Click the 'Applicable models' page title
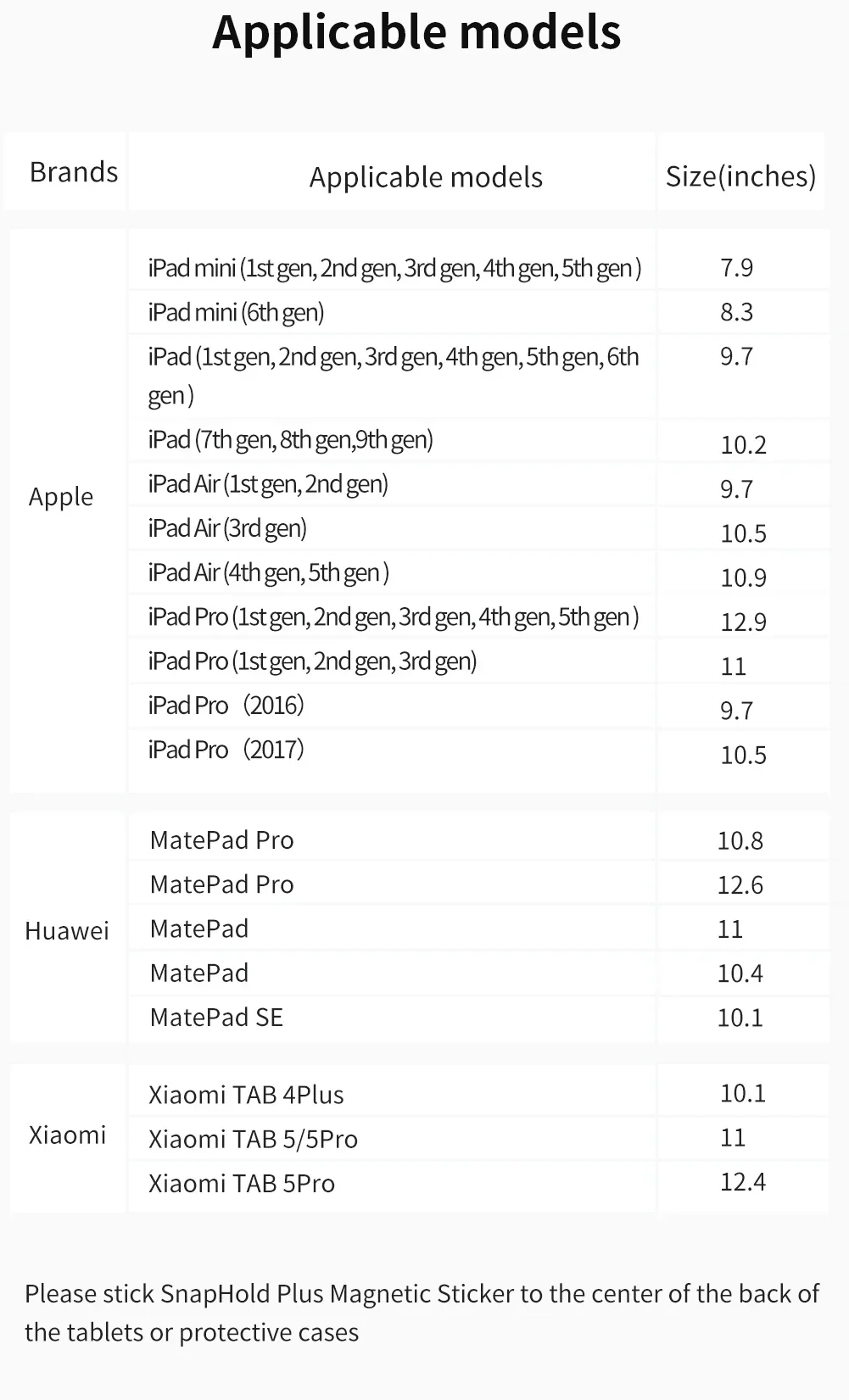 (416, 32)
